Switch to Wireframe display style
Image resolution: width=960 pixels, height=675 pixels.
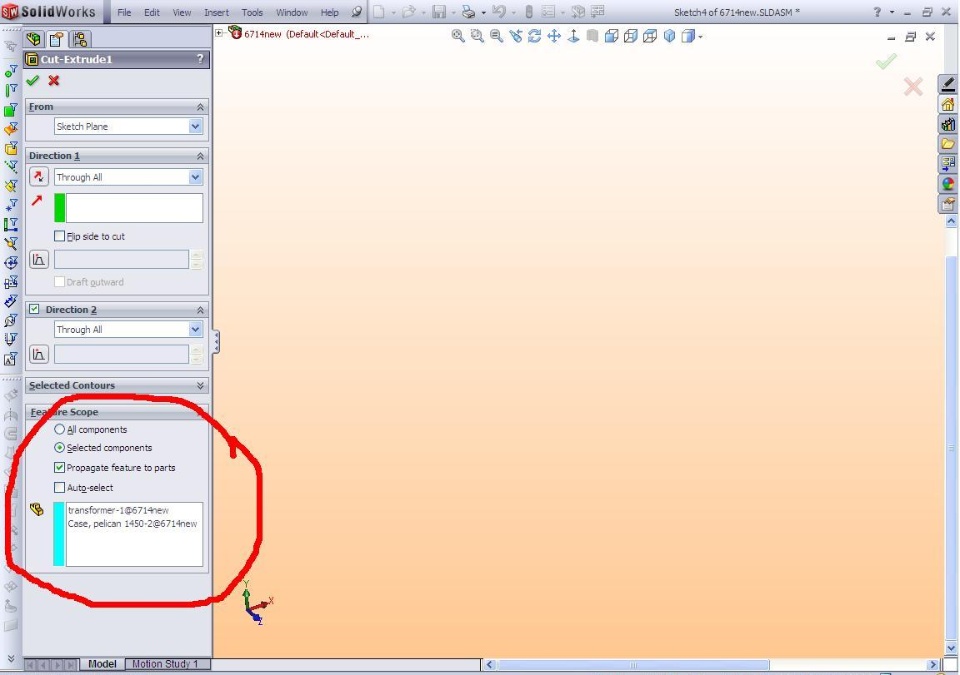pyautogui.click(x=611, y=36)
